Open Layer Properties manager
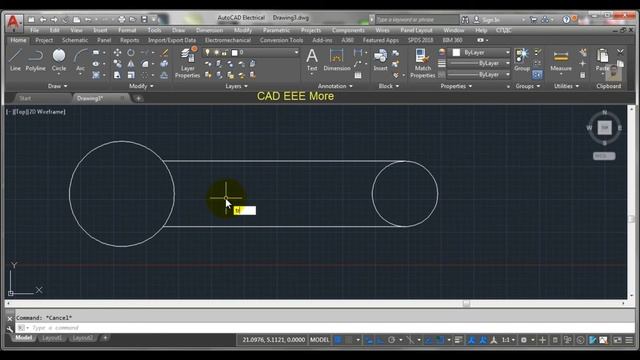 coord(187,62)
